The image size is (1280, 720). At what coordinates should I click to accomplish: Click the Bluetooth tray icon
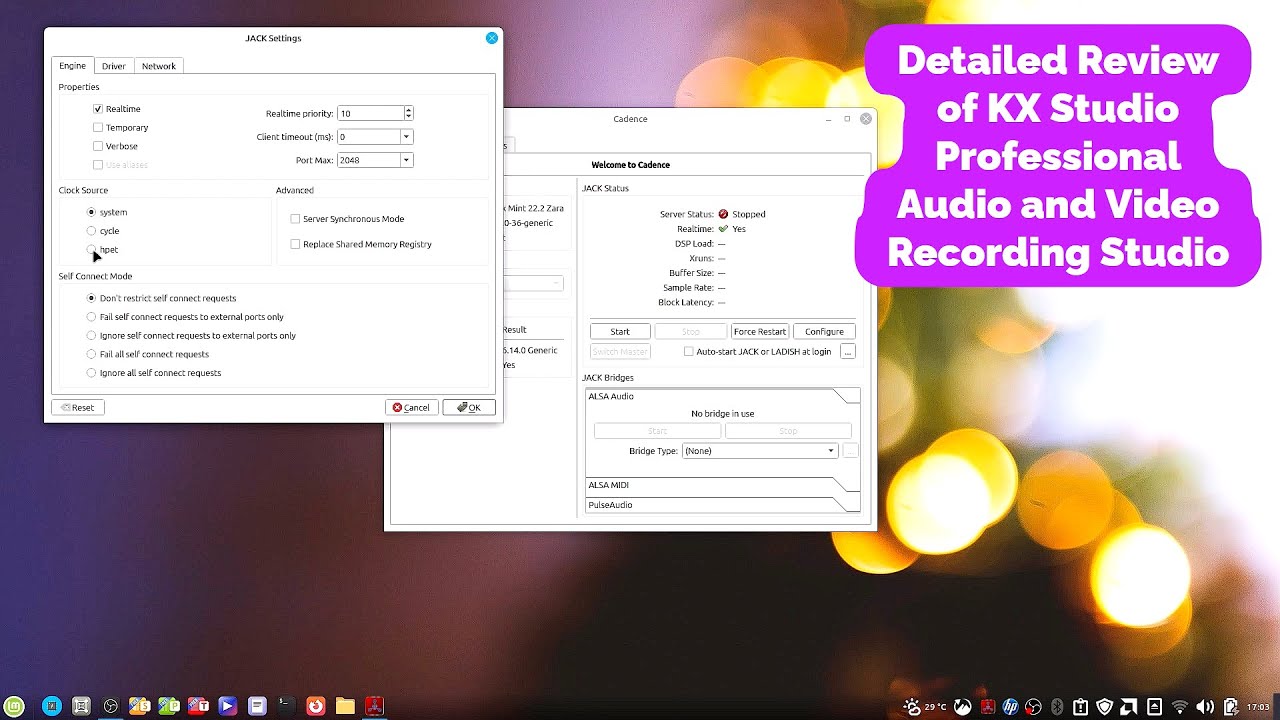(1057, 706)
